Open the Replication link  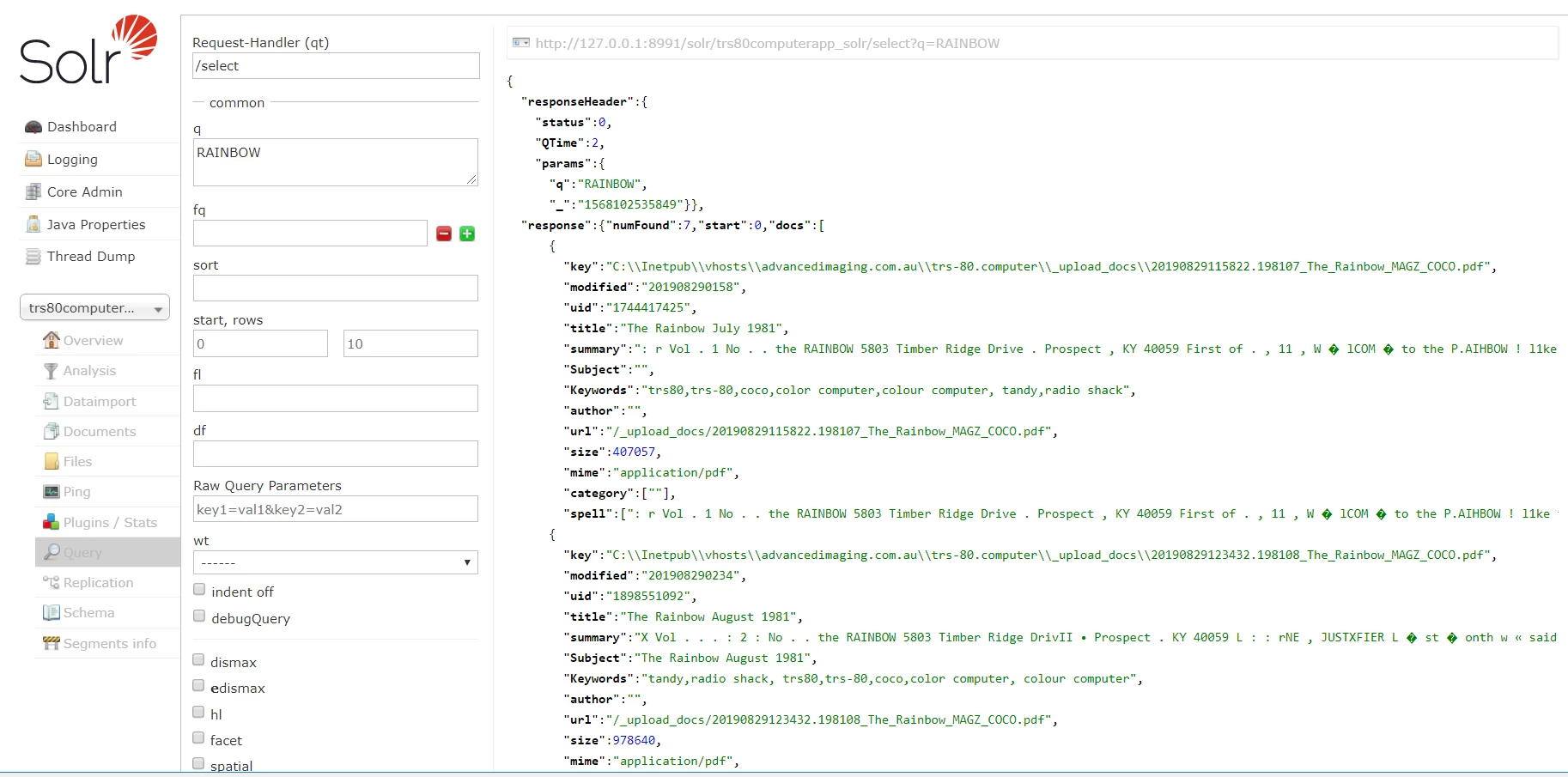[98, 583]
